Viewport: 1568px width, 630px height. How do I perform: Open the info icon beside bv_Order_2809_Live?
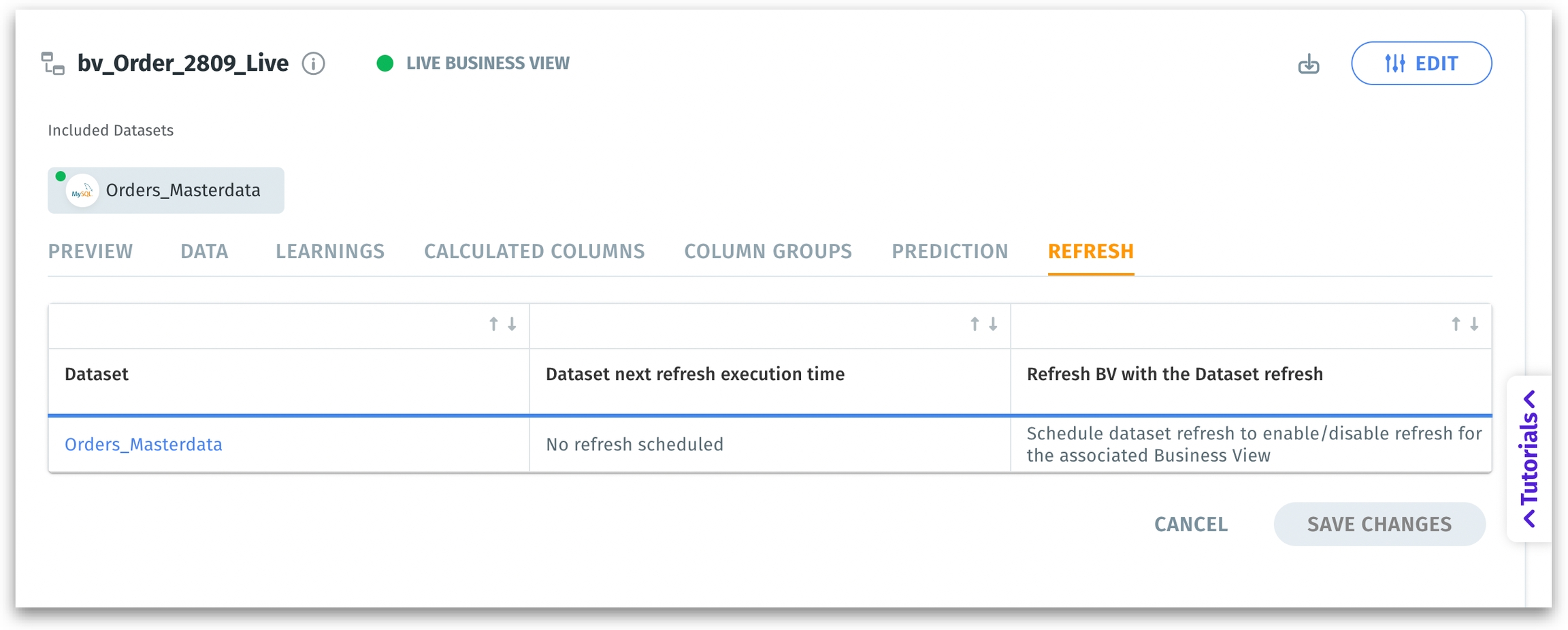(x=313, y=63)
